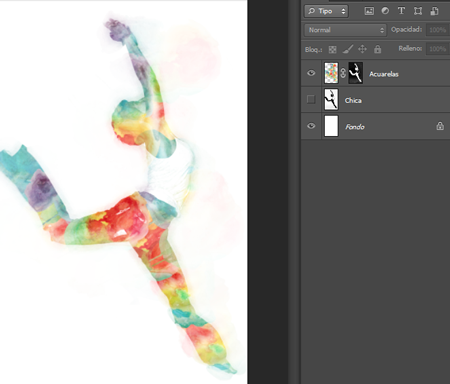Select the adjustment layer filter icon
450x384 pixels.
click(385, 11)
